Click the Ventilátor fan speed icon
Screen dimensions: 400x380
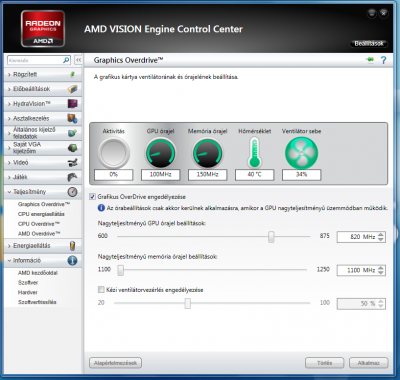[301, 153]
